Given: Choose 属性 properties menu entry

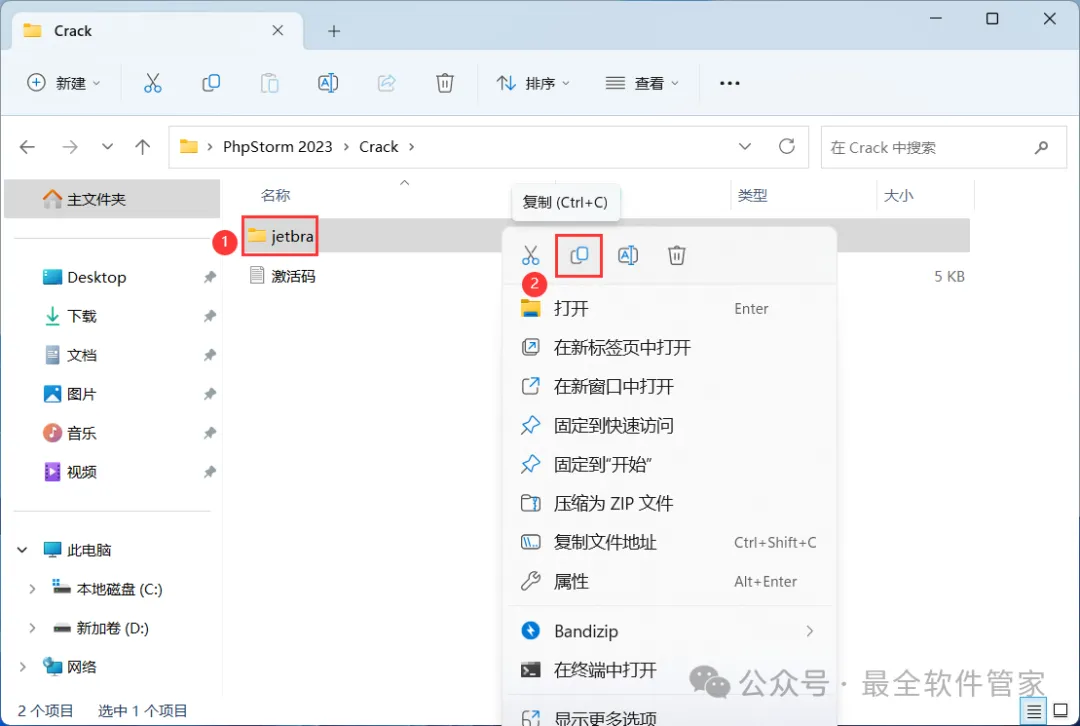Looking at the screenshot, I should click(669, 581).
